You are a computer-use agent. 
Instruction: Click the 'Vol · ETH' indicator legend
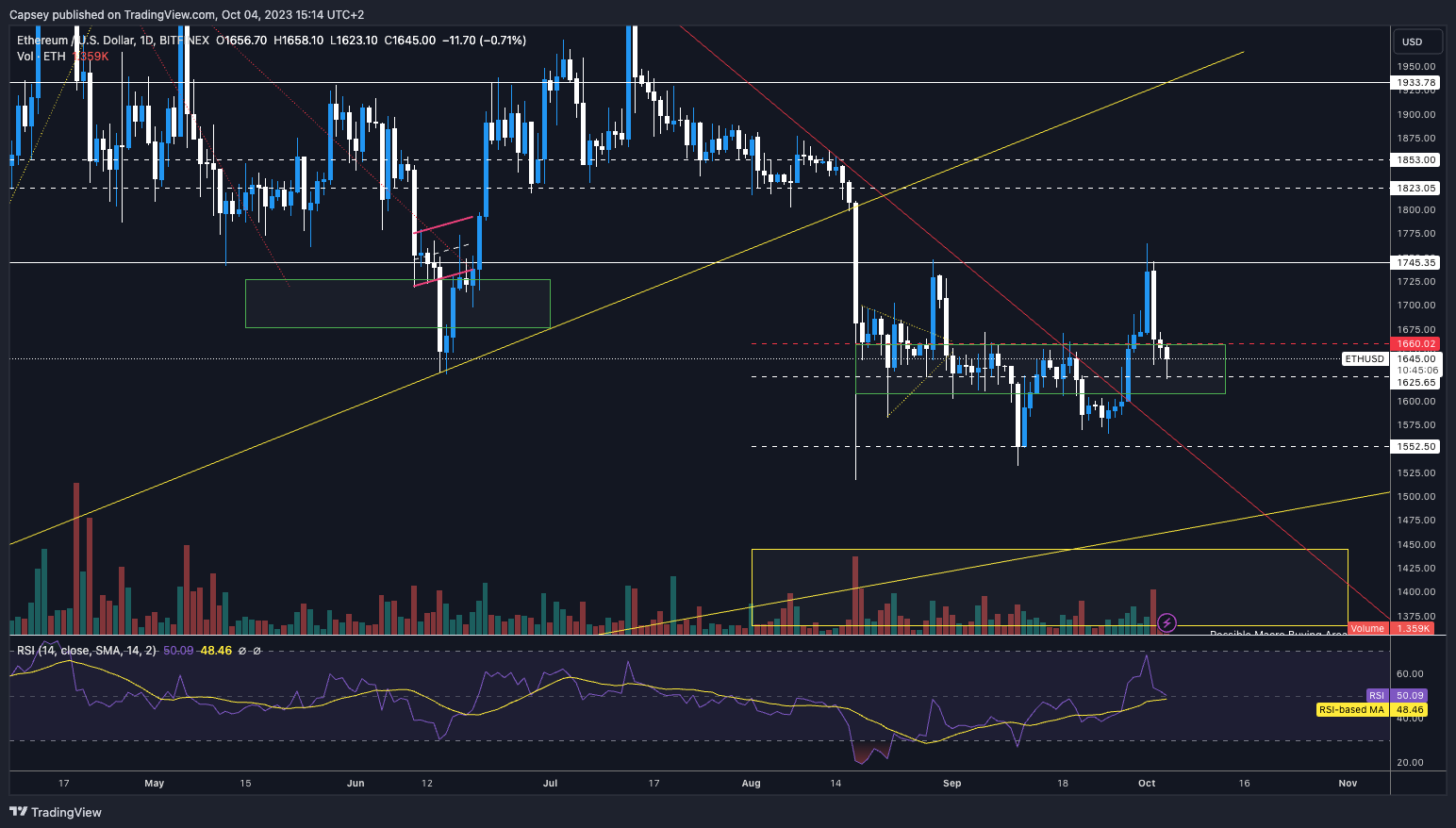coord(41,57)
